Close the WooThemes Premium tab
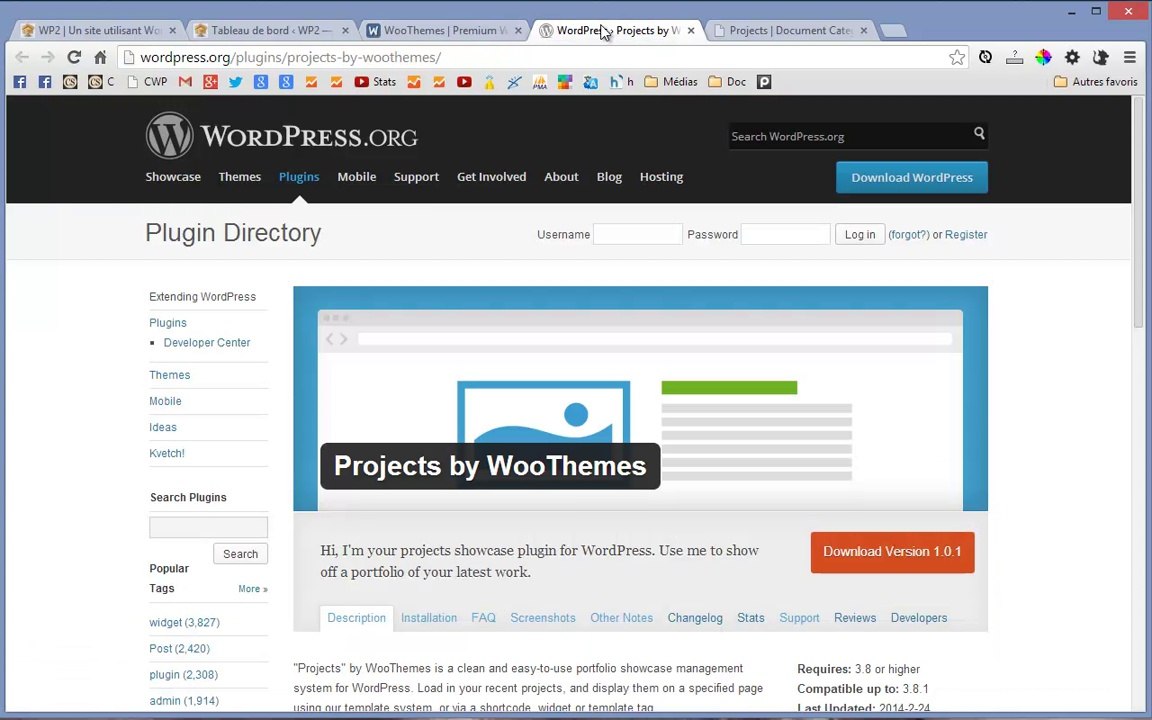 tap(519, 30)
